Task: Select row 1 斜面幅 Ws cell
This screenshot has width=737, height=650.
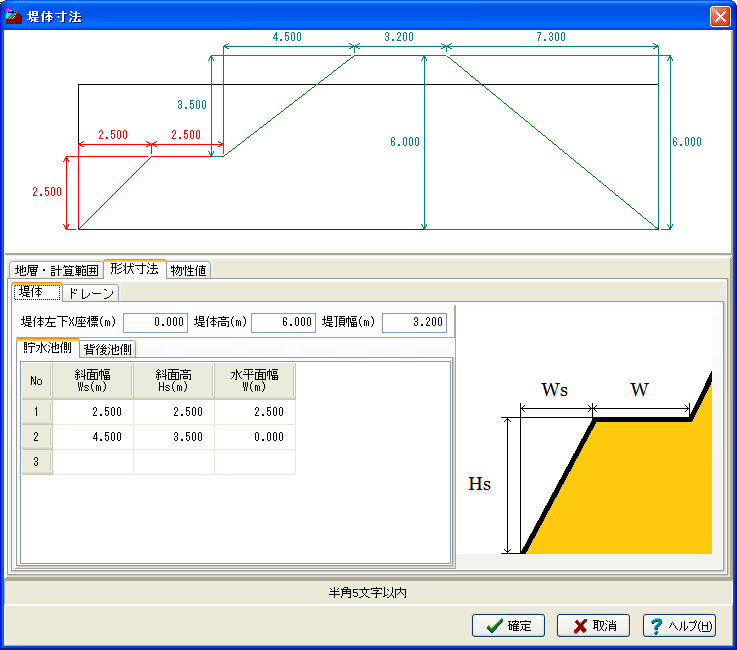Action: click(93, 412)
